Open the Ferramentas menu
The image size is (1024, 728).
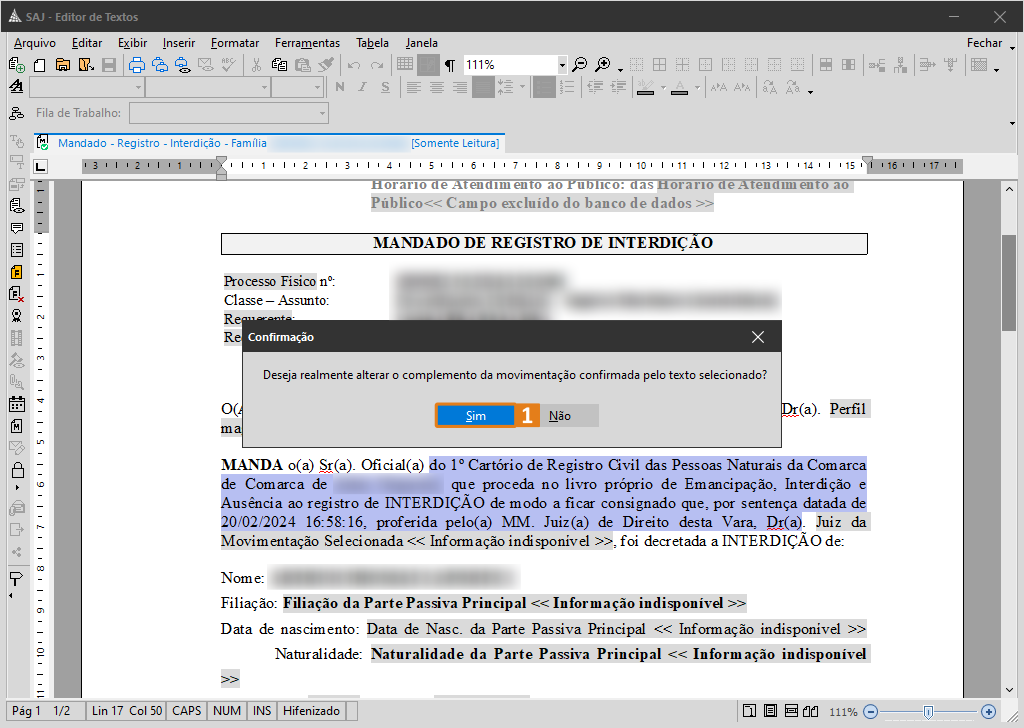point(308,43)
